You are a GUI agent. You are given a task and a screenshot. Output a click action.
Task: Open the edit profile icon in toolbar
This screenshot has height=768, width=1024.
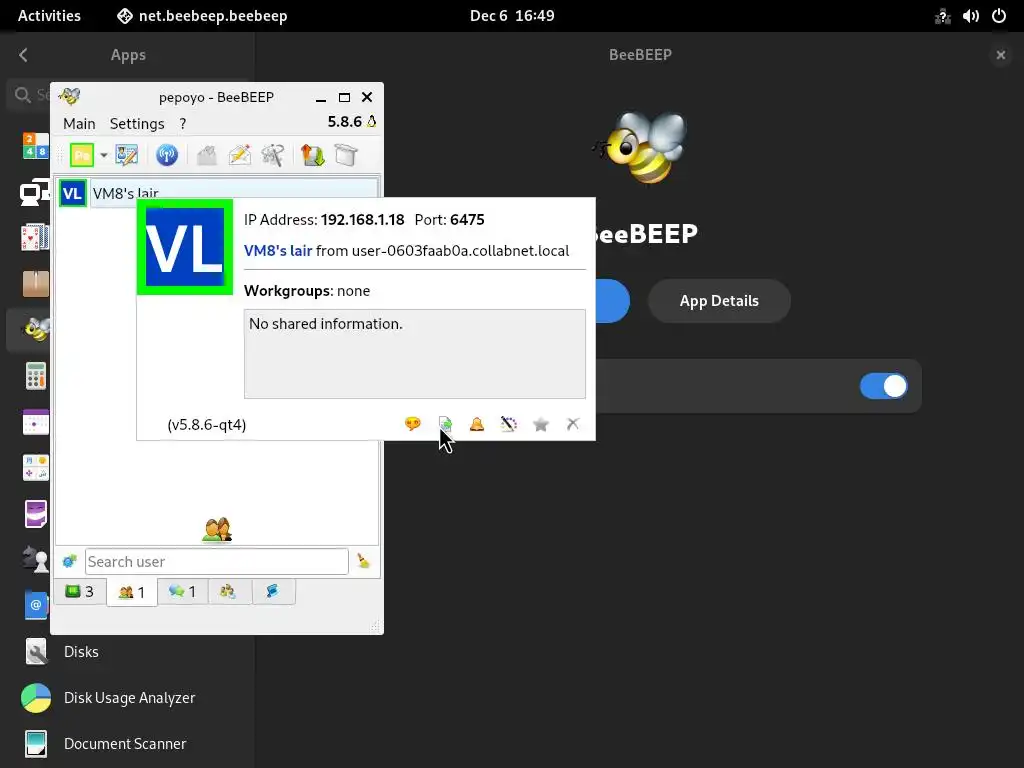pos(127,155)
